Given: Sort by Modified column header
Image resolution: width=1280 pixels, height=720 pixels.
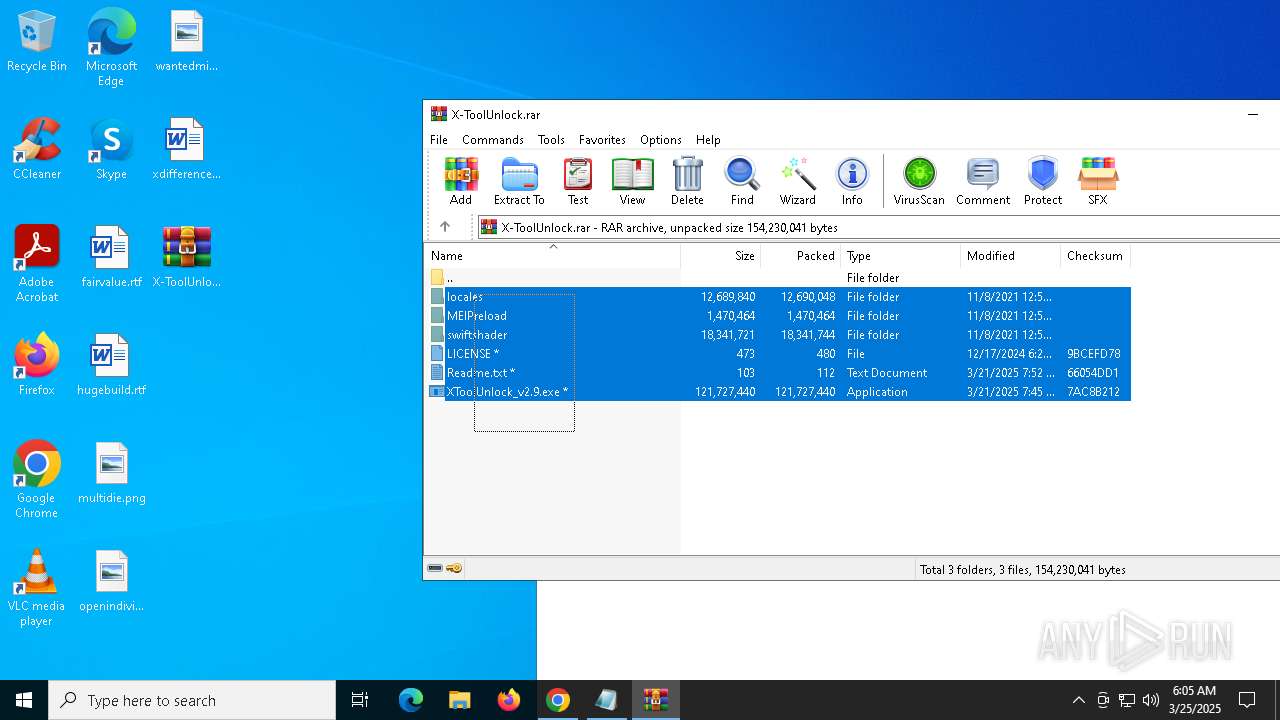Looking at the screenshot, I should pos(1010,256).
